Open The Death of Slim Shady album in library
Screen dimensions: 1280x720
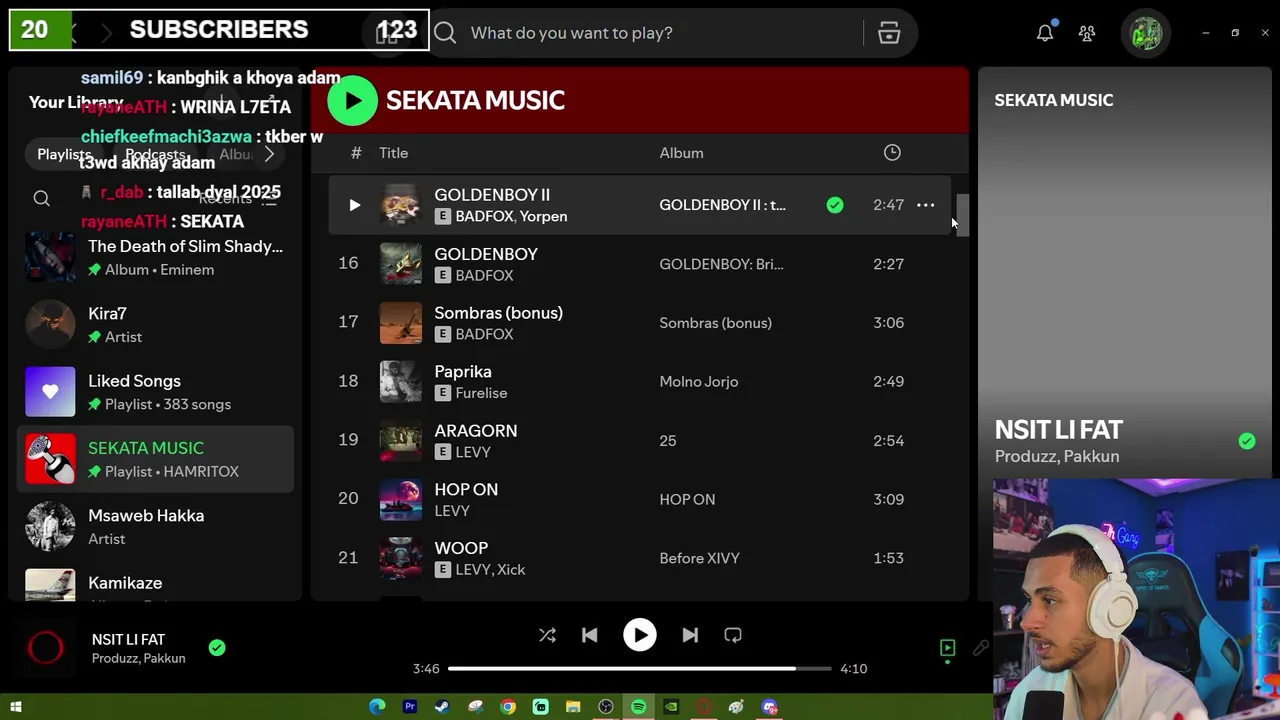pos(155,257)
